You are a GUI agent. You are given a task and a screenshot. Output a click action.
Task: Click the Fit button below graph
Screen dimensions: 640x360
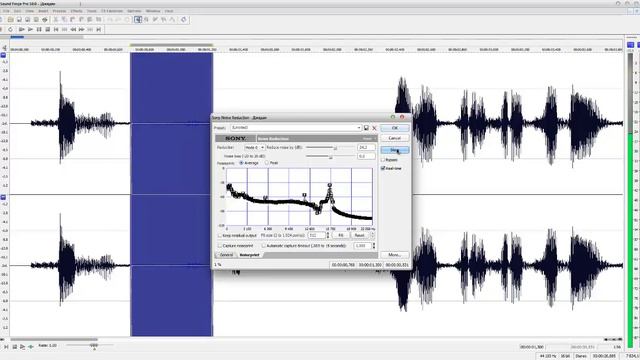[x=340, y=236]
